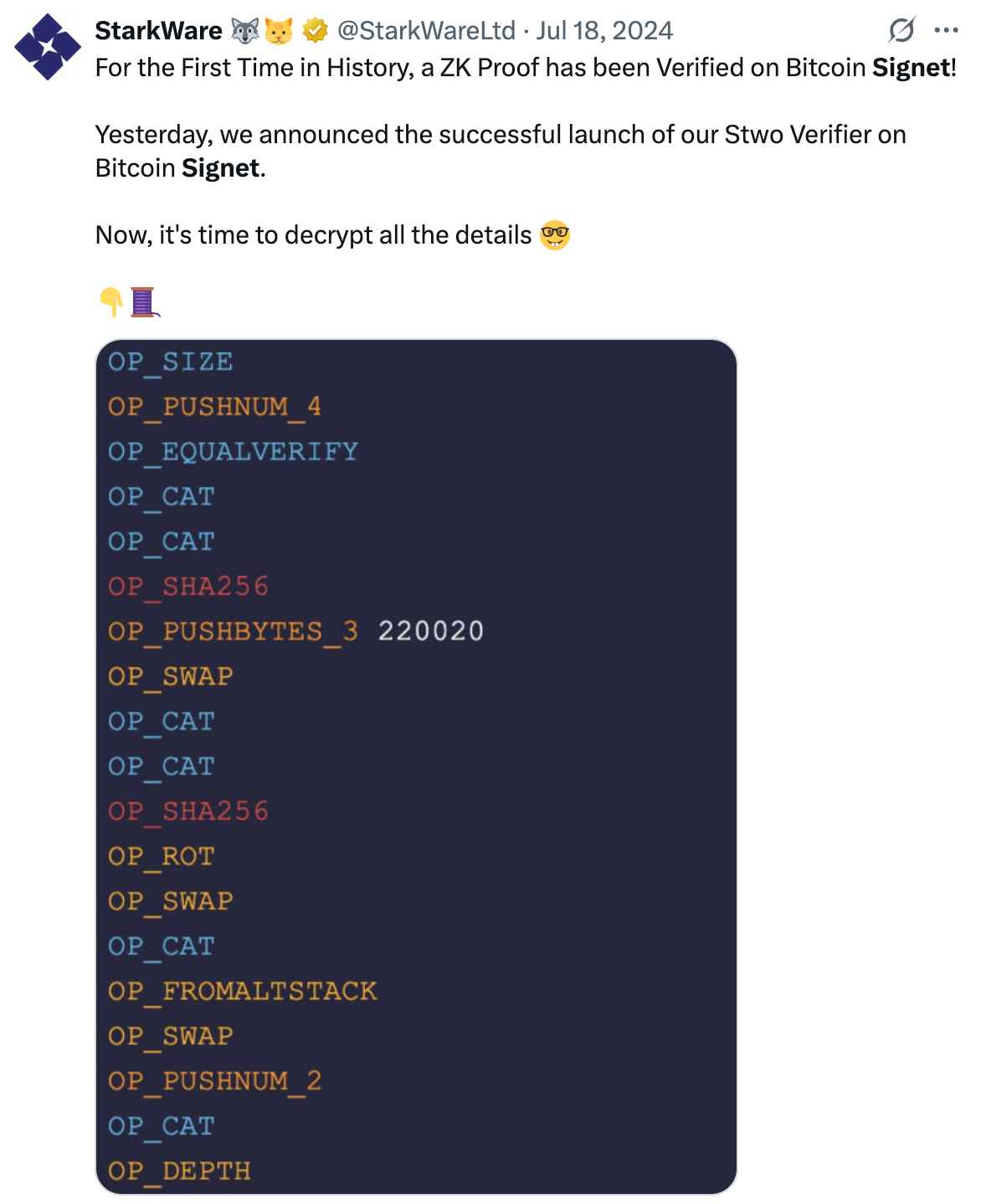Click the first red OP_SHA256 line
This screenshot has height=1204, width=981.
pos(188,587)
